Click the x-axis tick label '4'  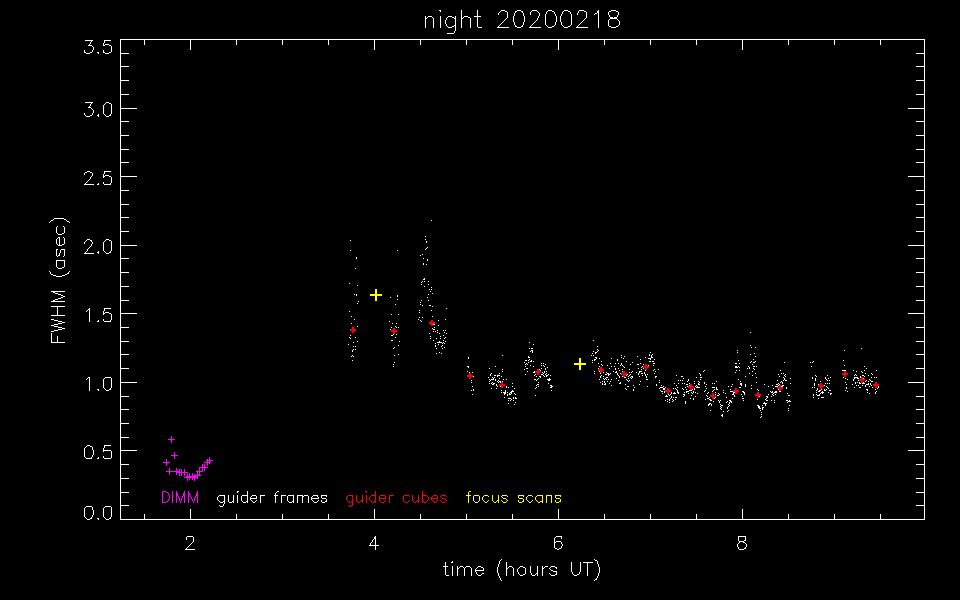click(374, 543)
